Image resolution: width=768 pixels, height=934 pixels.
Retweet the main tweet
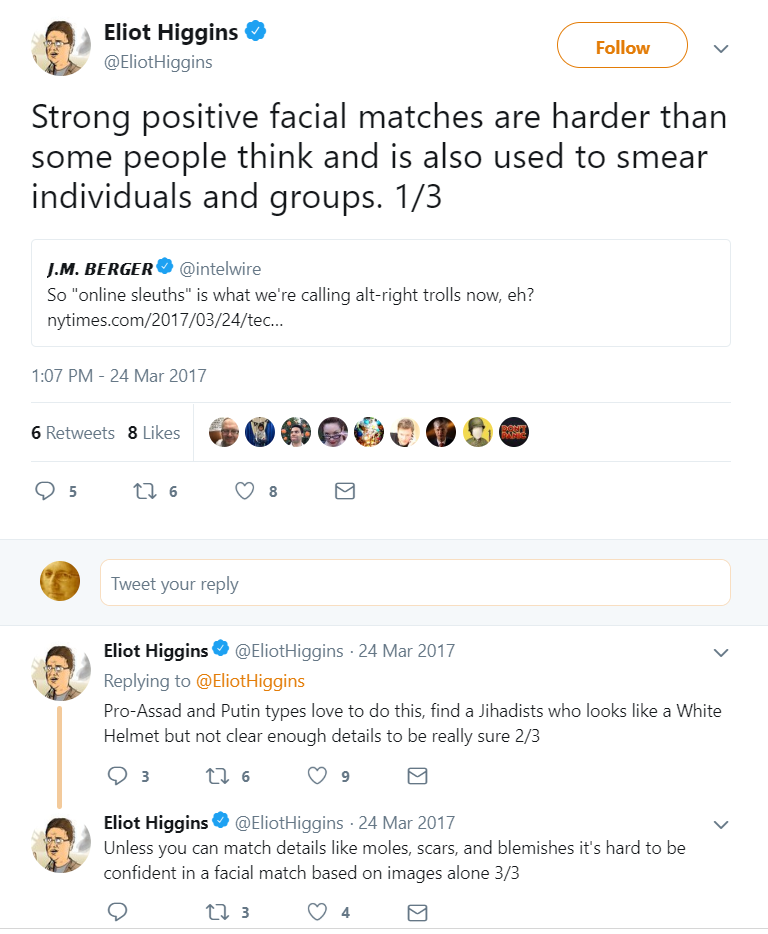coord(144,491)
